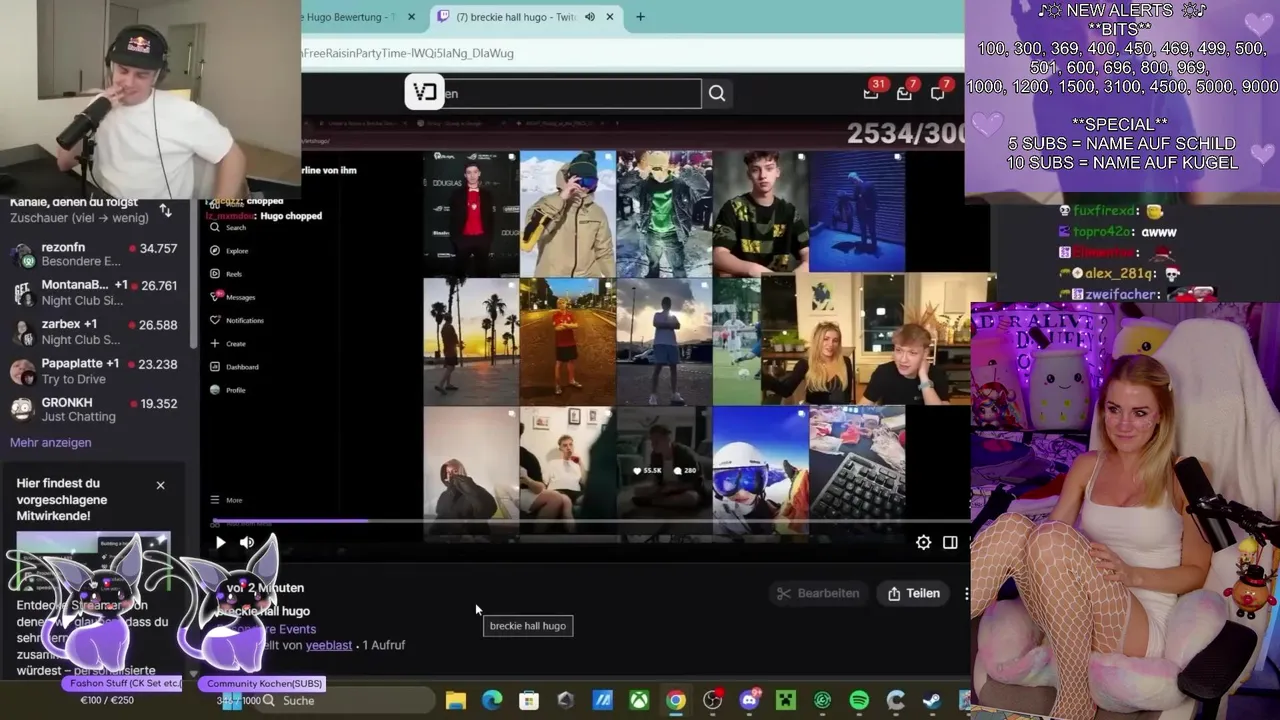Select Create in the Instagram sidebar
This screenshot has height=720, width=1280.
(x=228, y=343)
